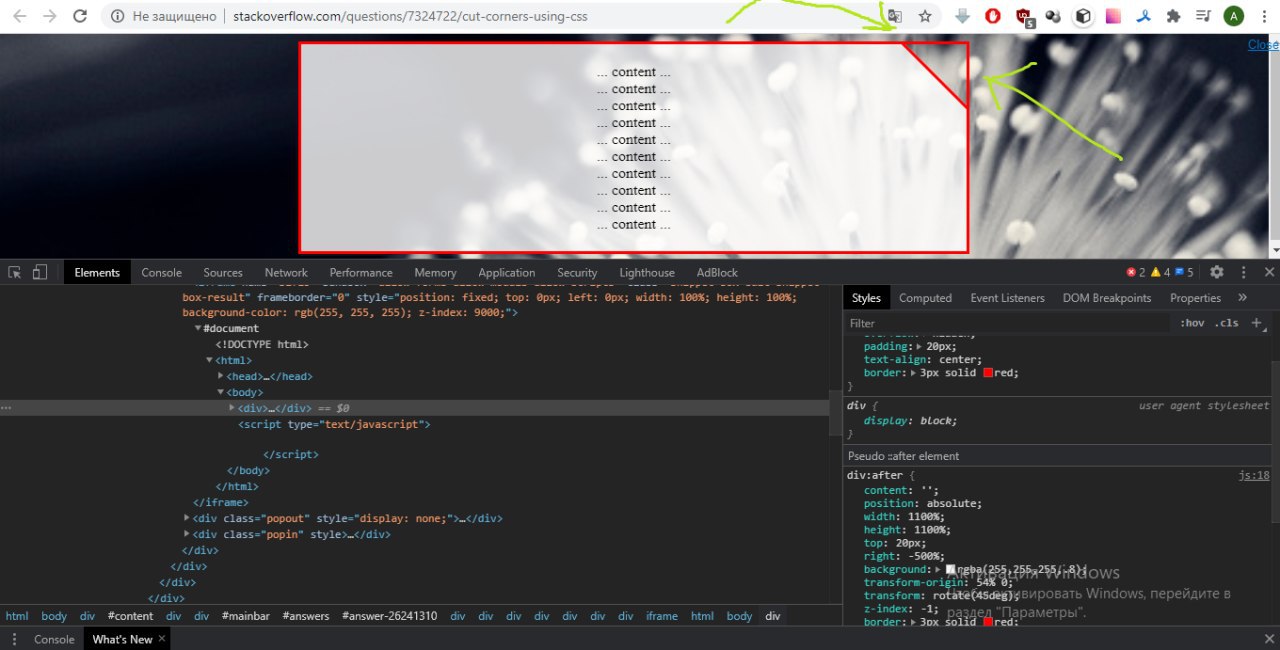
Task: Open DevTools three-dot customize menu
Action: (x=1243, y=272)
